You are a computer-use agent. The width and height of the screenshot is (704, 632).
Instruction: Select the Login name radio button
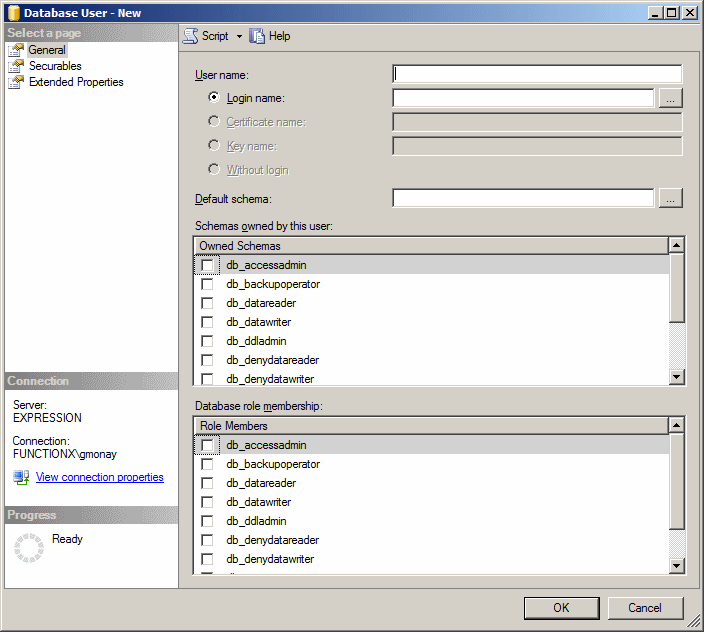(x=214, y=97)
